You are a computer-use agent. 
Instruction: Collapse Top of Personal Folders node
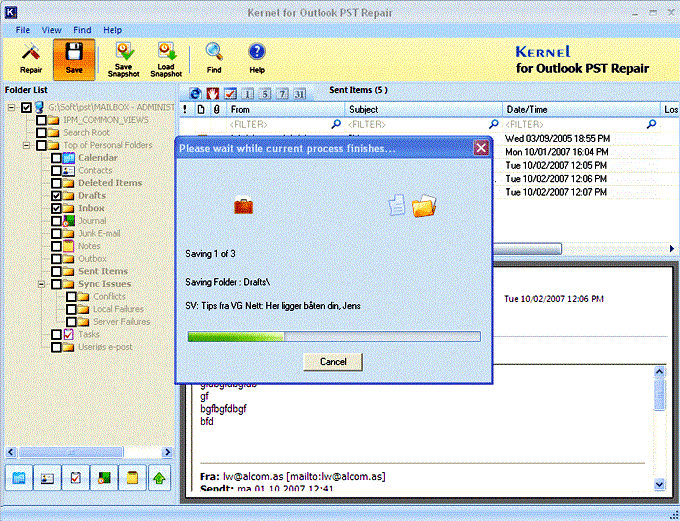coord(27,145)
